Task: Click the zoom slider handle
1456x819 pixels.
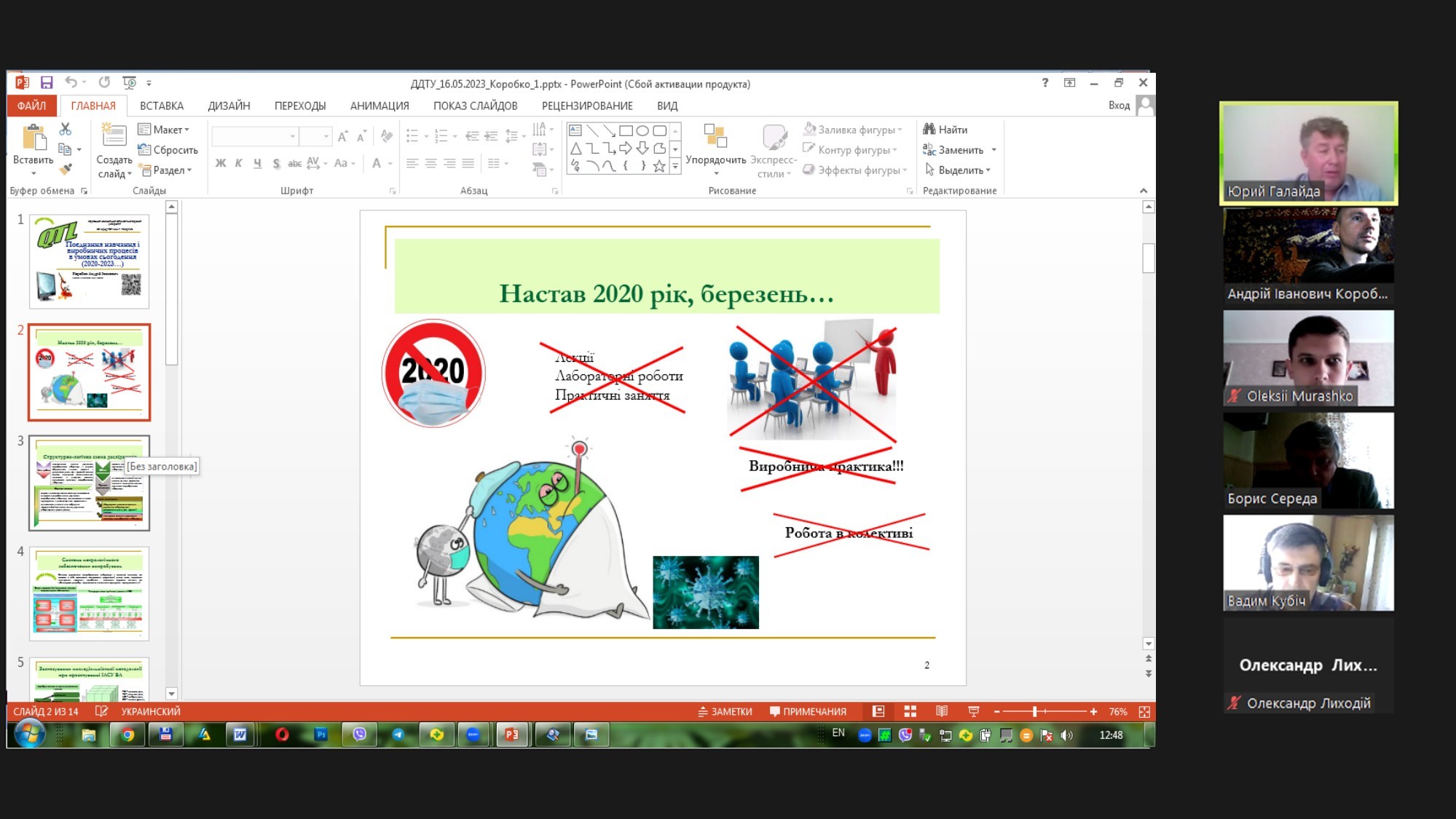Action: pos(1034,711)
